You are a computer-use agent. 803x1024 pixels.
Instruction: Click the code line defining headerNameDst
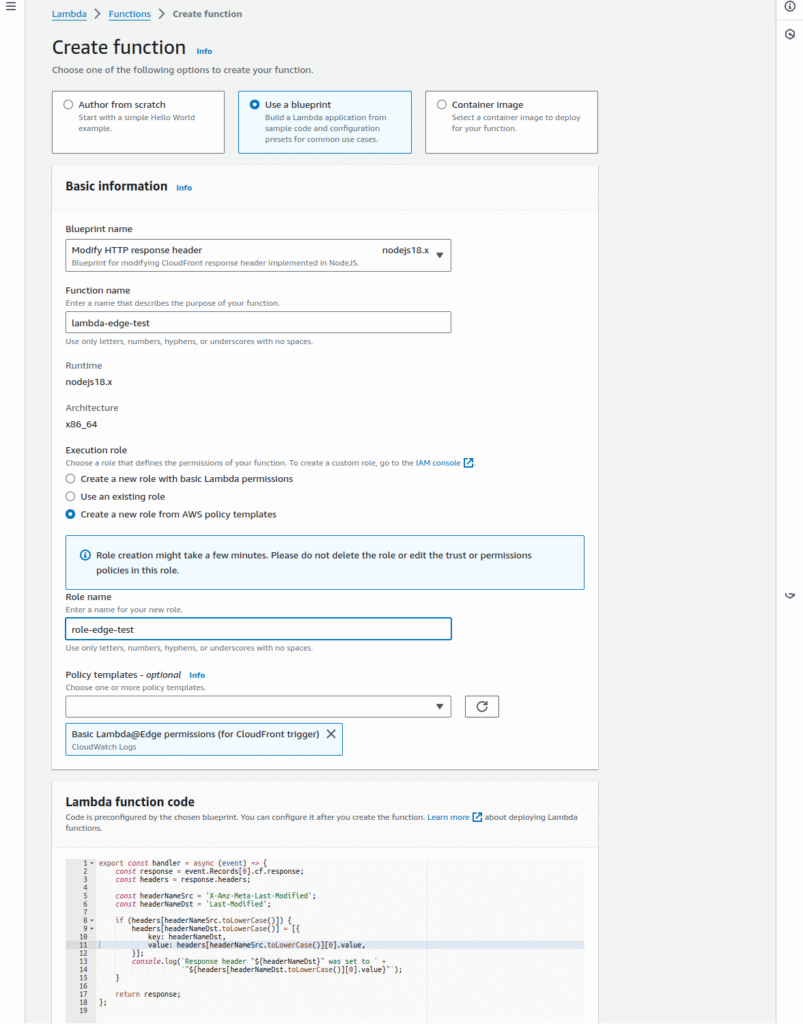[193, 904]
